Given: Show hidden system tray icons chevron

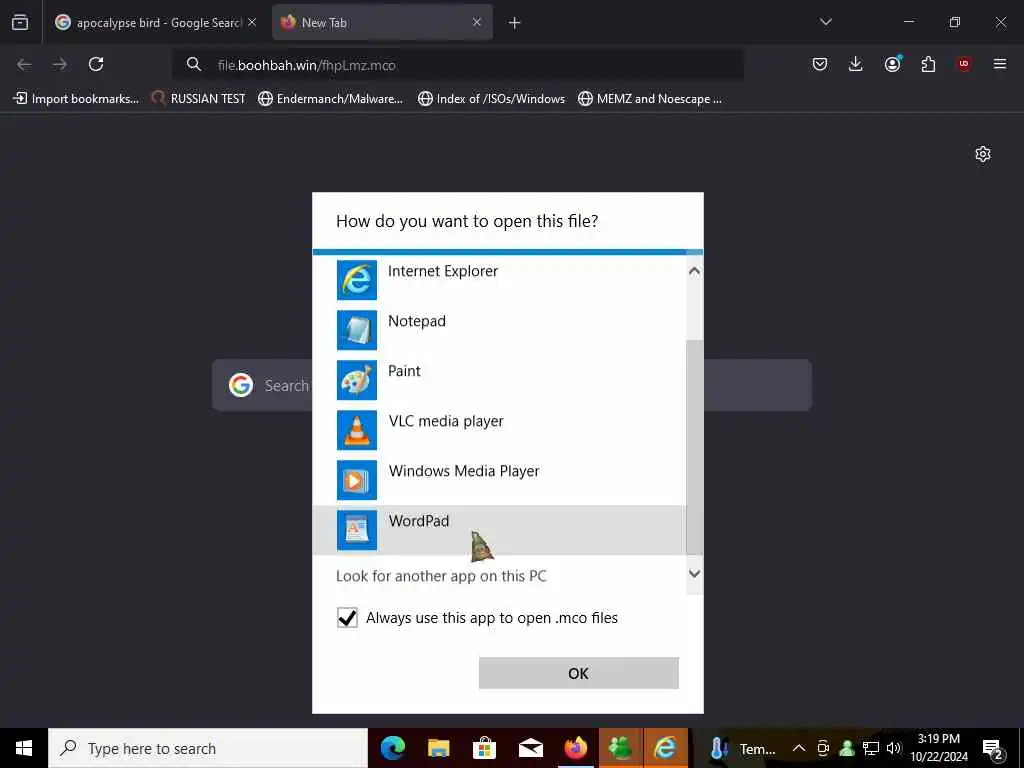Looking at the screenshot, I should [x=798, y=748].
